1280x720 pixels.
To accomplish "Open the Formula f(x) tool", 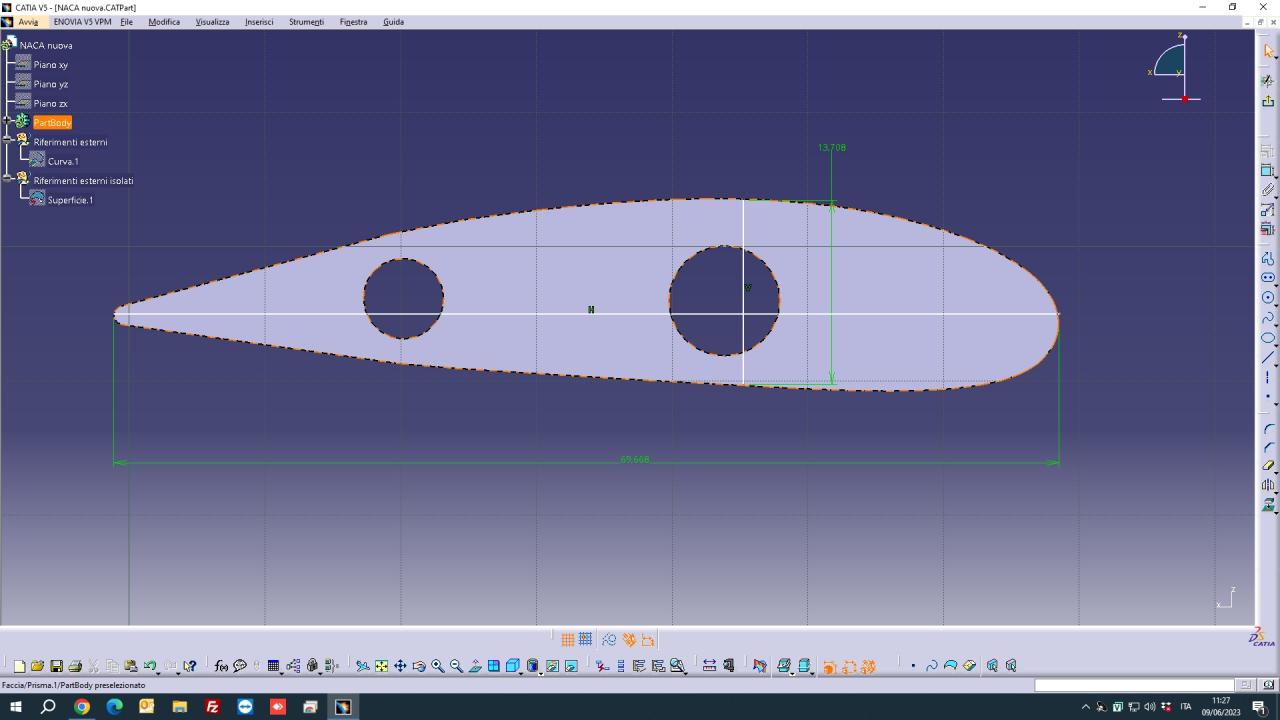I will 221,666.
